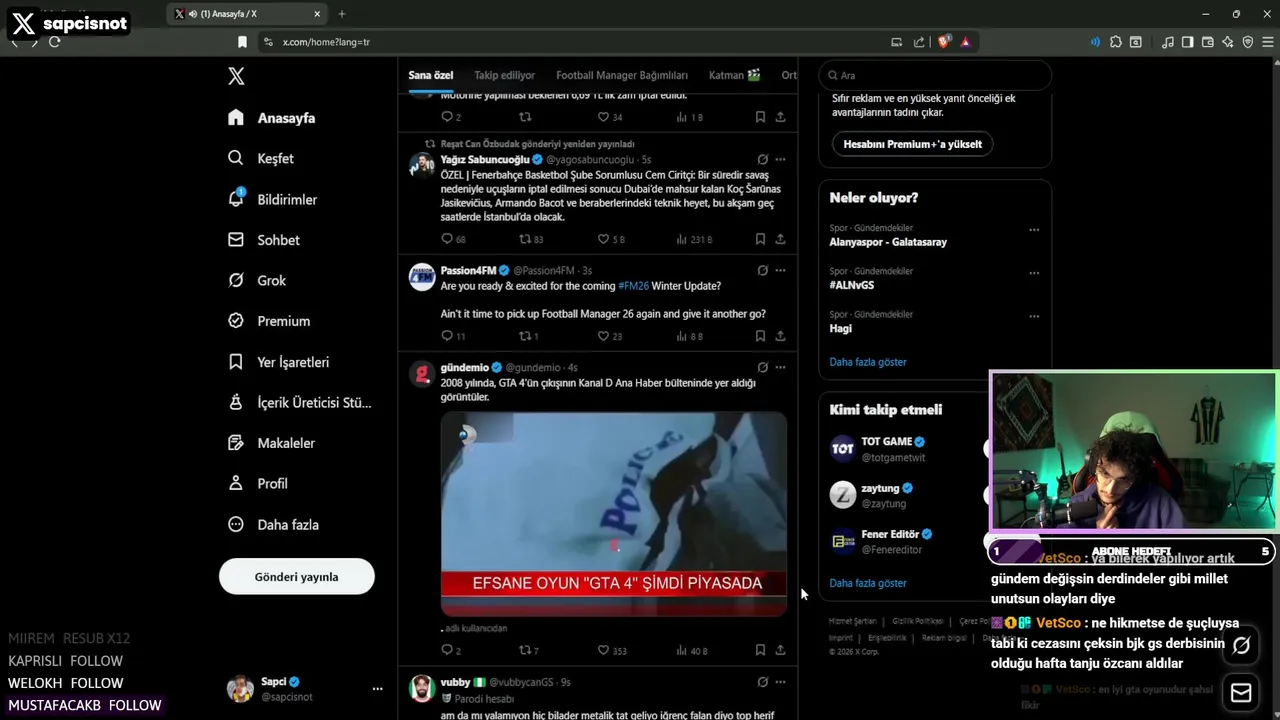Bookmark Yağız Sabuncuoğlu's post

(x=760, y=239)
